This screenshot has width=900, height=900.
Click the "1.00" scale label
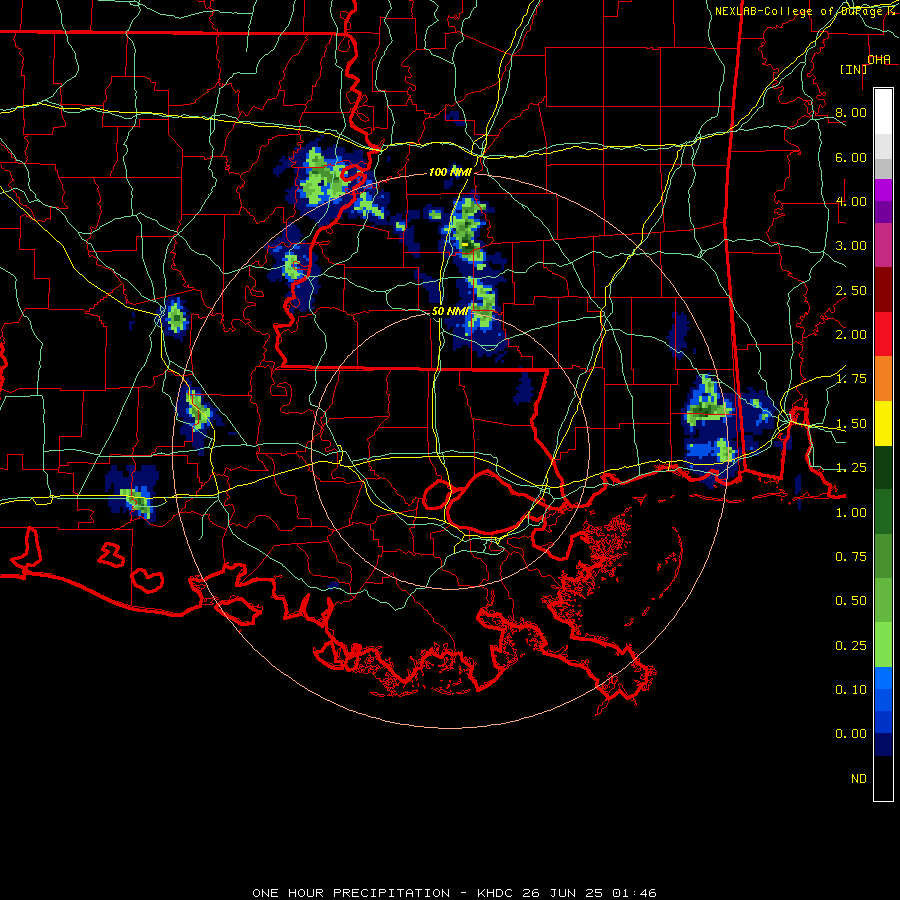click(851, 513)
